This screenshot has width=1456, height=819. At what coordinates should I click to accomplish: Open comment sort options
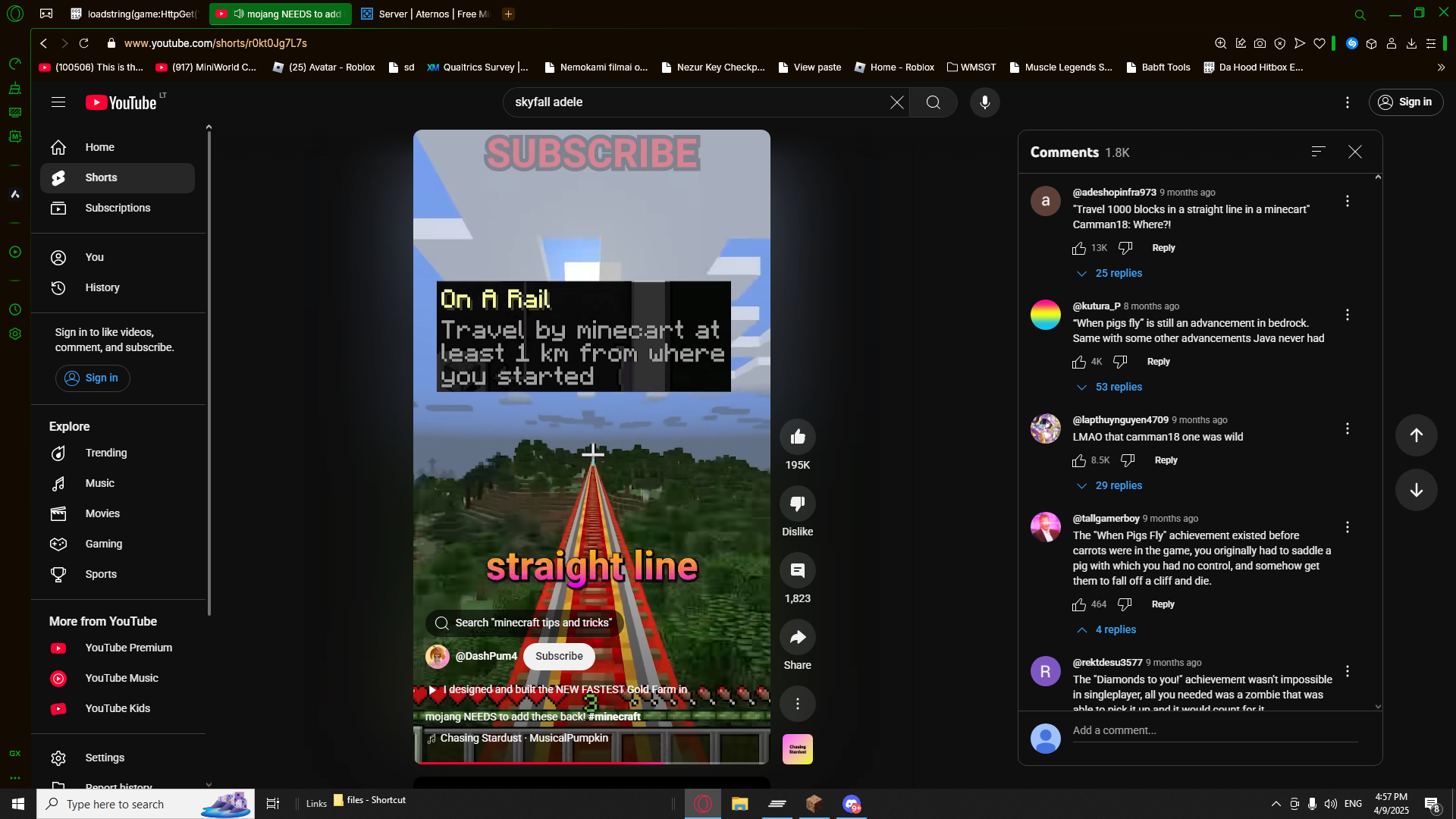(x=1319, y=152)
